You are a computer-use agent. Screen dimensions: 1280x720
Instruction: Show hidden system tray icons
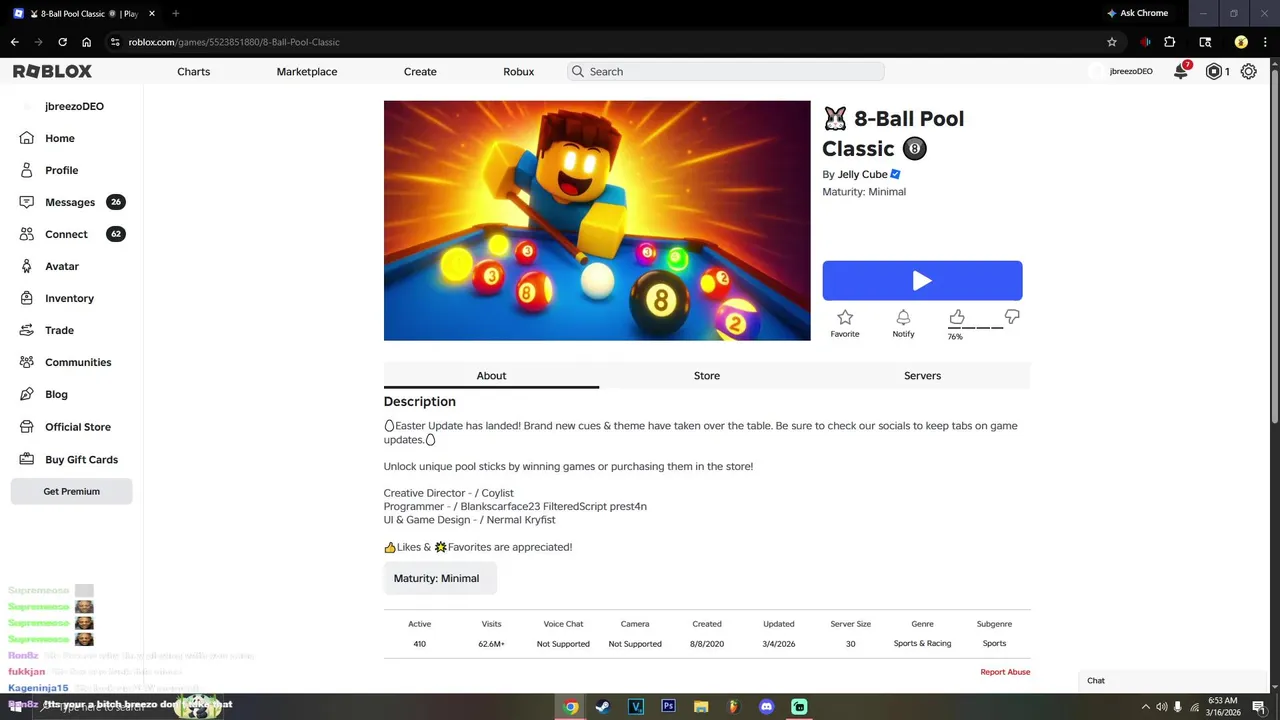click(x=1145, y=706)
